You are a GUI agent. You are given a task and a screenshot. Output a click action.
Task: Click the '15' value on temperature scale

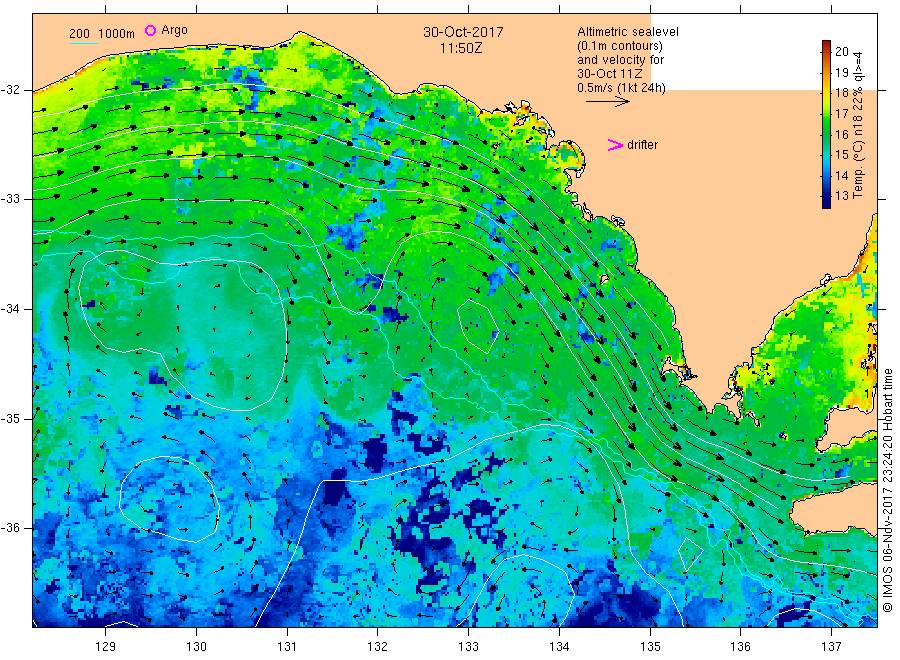pos(841,154)
